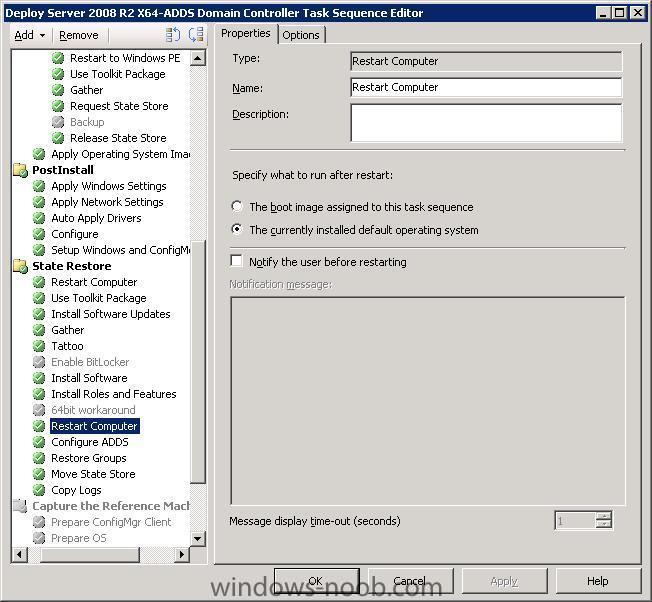Click the green check icon beside Copy Logs
Viewport: 652px width, 602px height.
39,490
